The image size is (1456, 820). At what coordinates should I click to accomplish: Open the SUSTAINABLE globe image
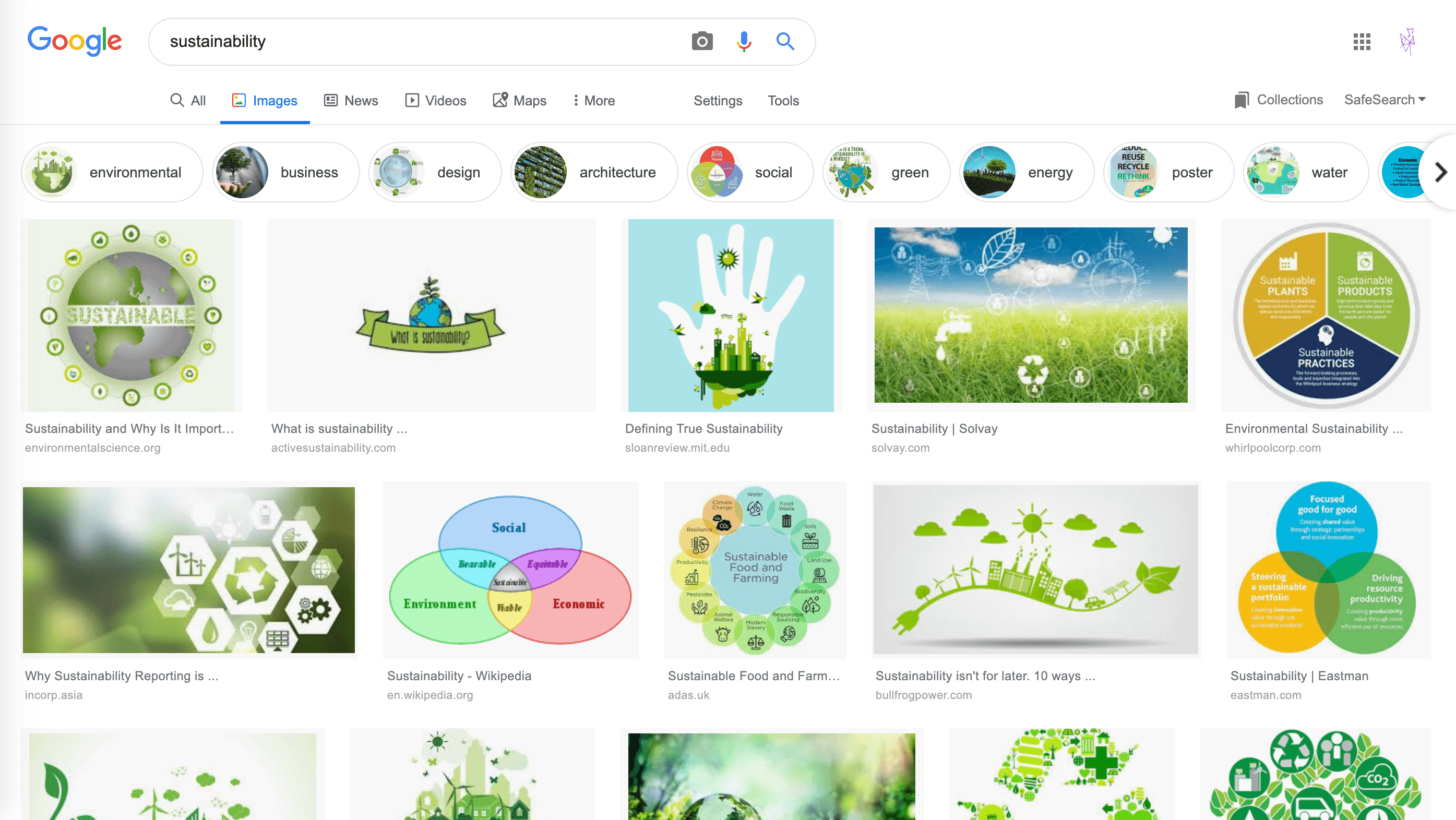click(131, 316)
